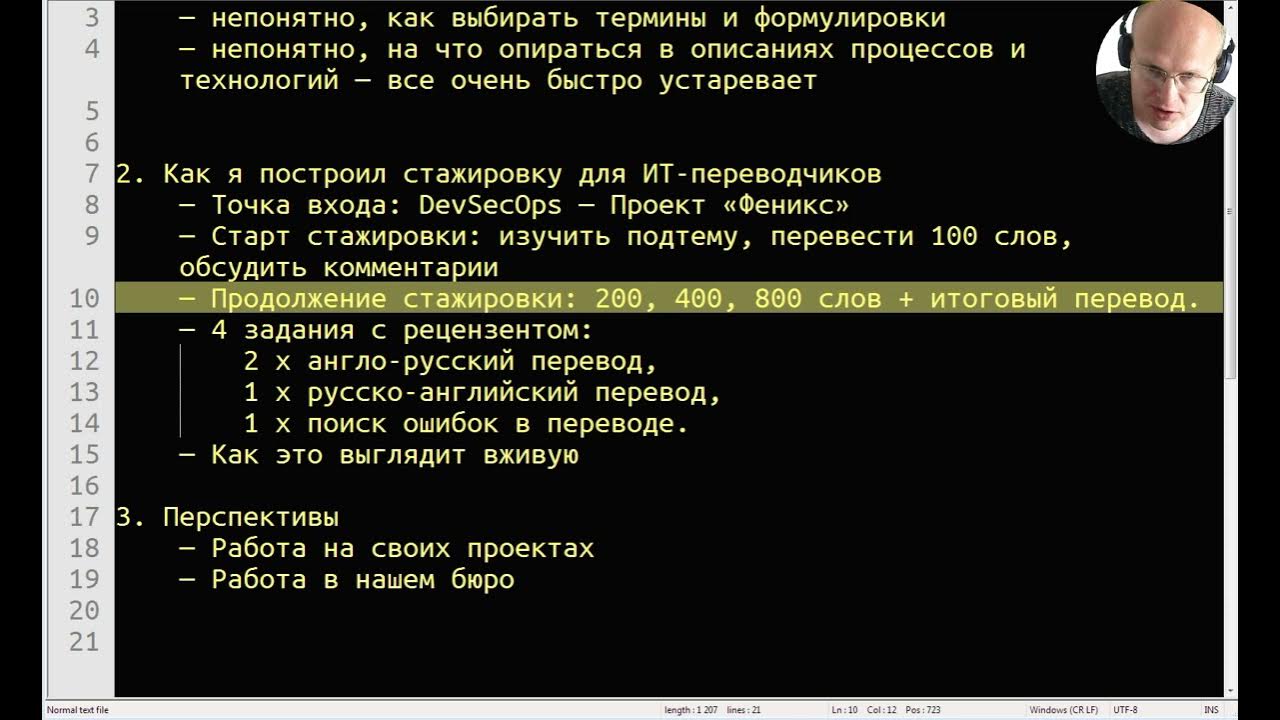The width and height of the screenshot is (1280, 720).
Task: Click the round webcam video thumbnail
Action: [1166, 72]
